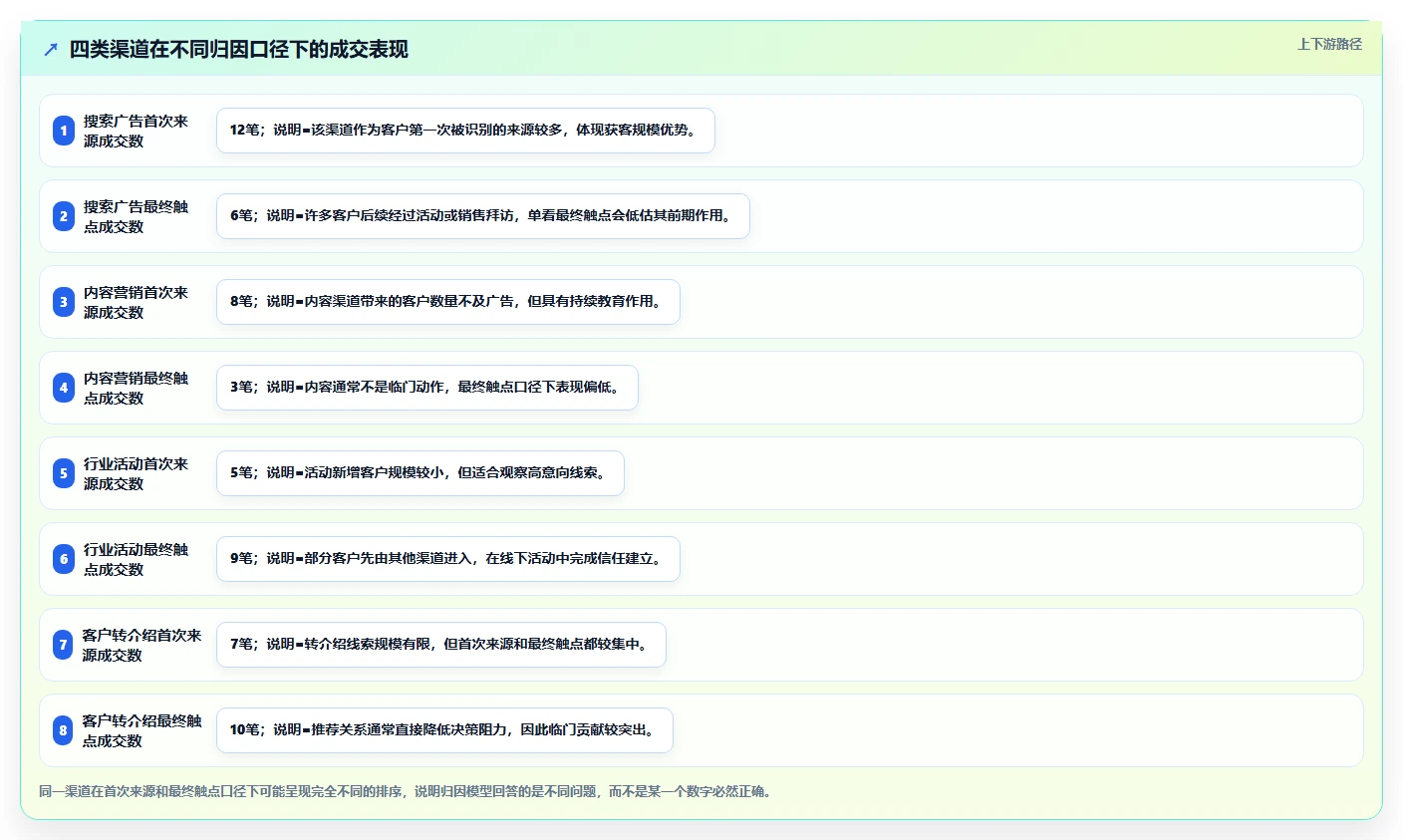The image size is (1403, 840).
Task: Click the value box starting with 8笔
Action: tap(448, 302)
